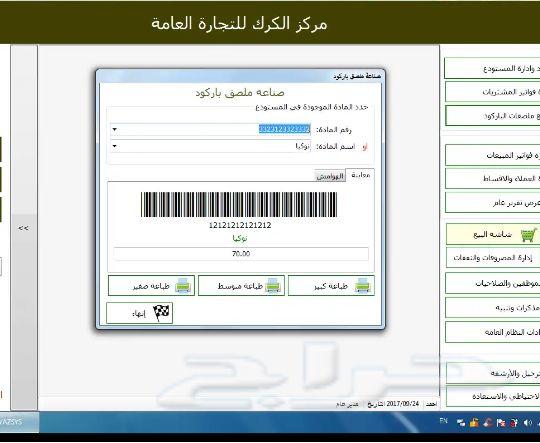The height and width of the screenshot is (443, 540).
Task: Open عرض تقرير عام from the sidebar
Action: 492,203
